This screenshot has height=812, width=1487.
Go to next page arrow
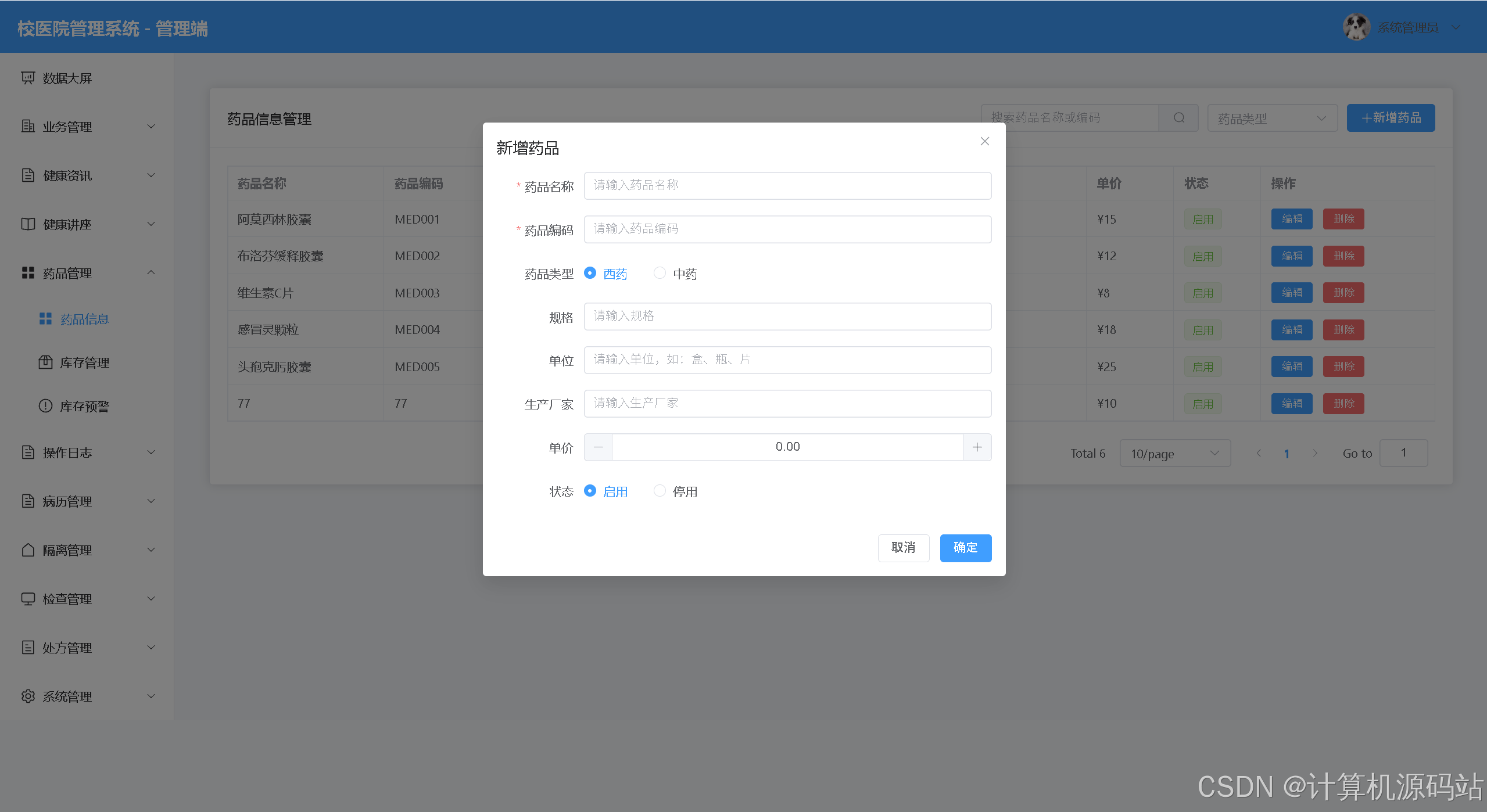[x=1315, y=453]
